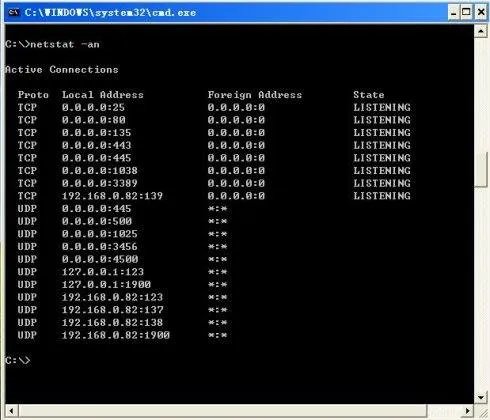Viewport: 490px width, 420px height.
Task: Click the horizontal scrollbar thumb
Action: pos(223,411)
